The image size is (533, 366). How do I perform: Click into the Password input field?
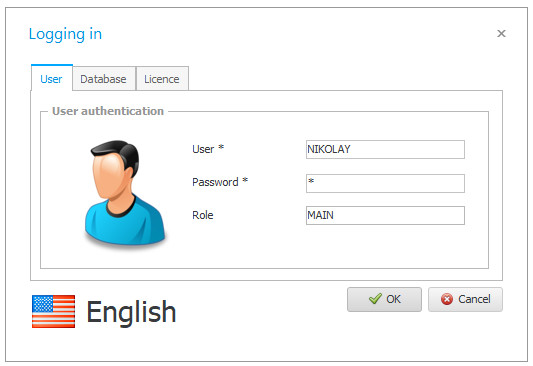tap(385, 183)
